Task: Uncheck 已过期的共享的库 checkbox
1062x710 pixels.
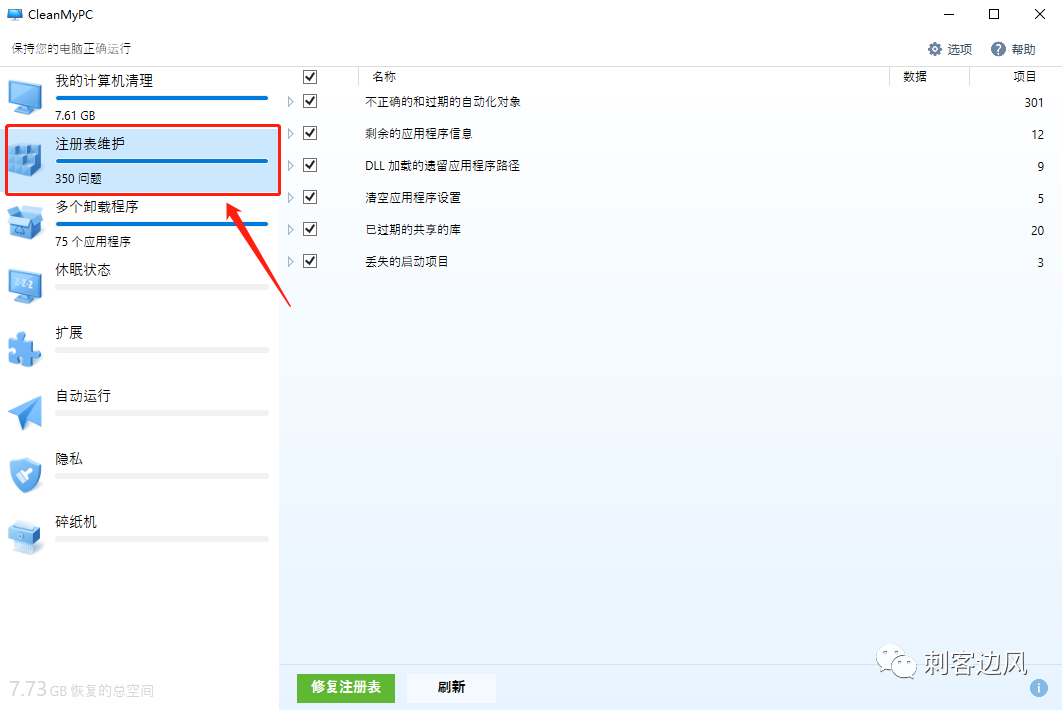Action: point(310,229)
